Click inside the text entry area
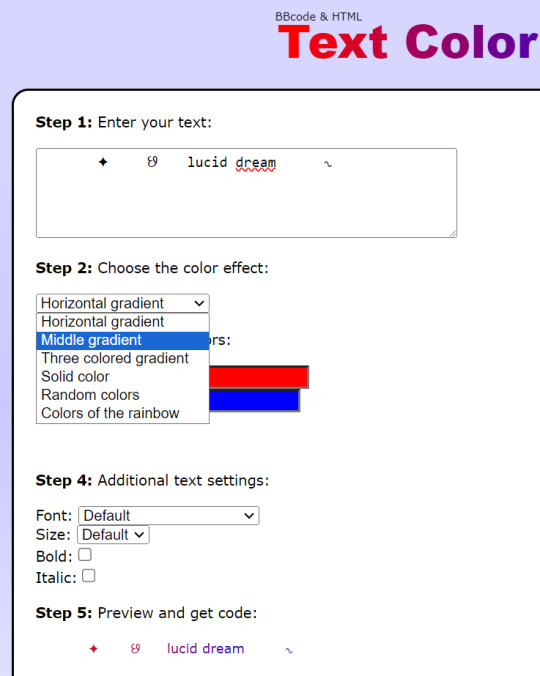The height and width of the screenshot is (676, 540). click(x=247, y=193)
